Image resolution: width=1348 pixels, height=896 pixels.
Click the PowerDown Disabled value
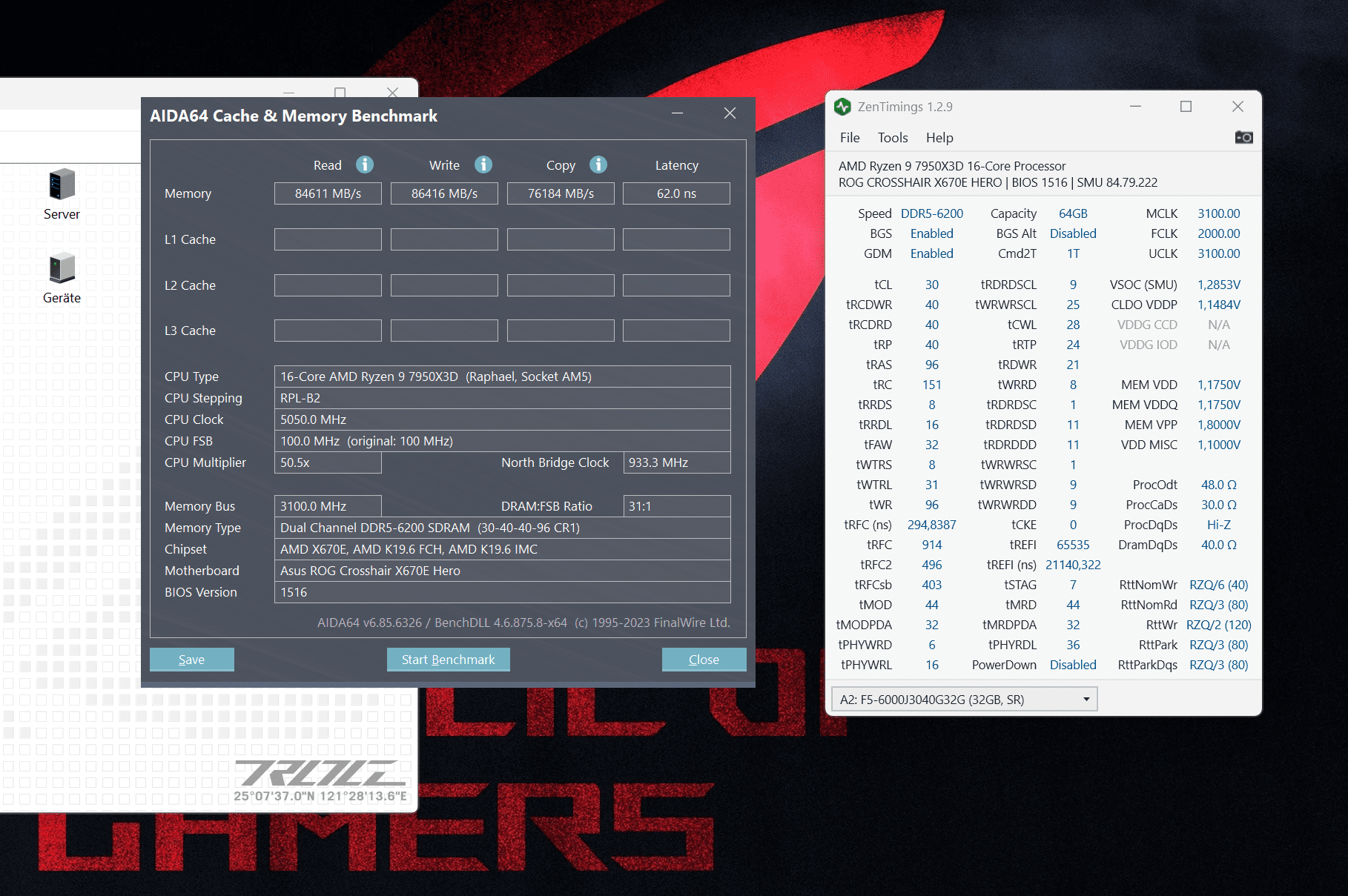pyautogui.click(x=1073, y=665)
